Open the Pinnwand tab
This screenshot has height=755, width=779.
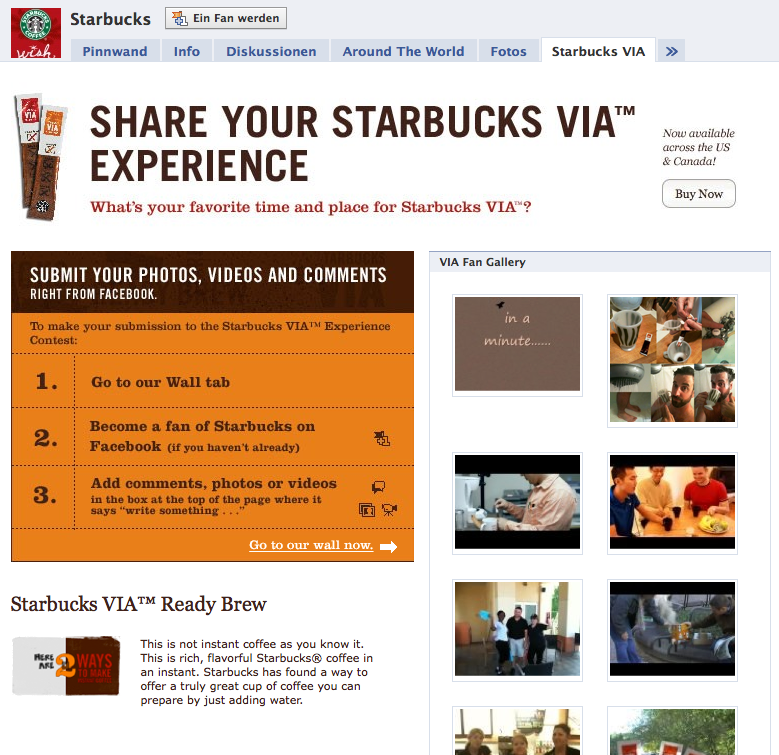click(115, 51)
